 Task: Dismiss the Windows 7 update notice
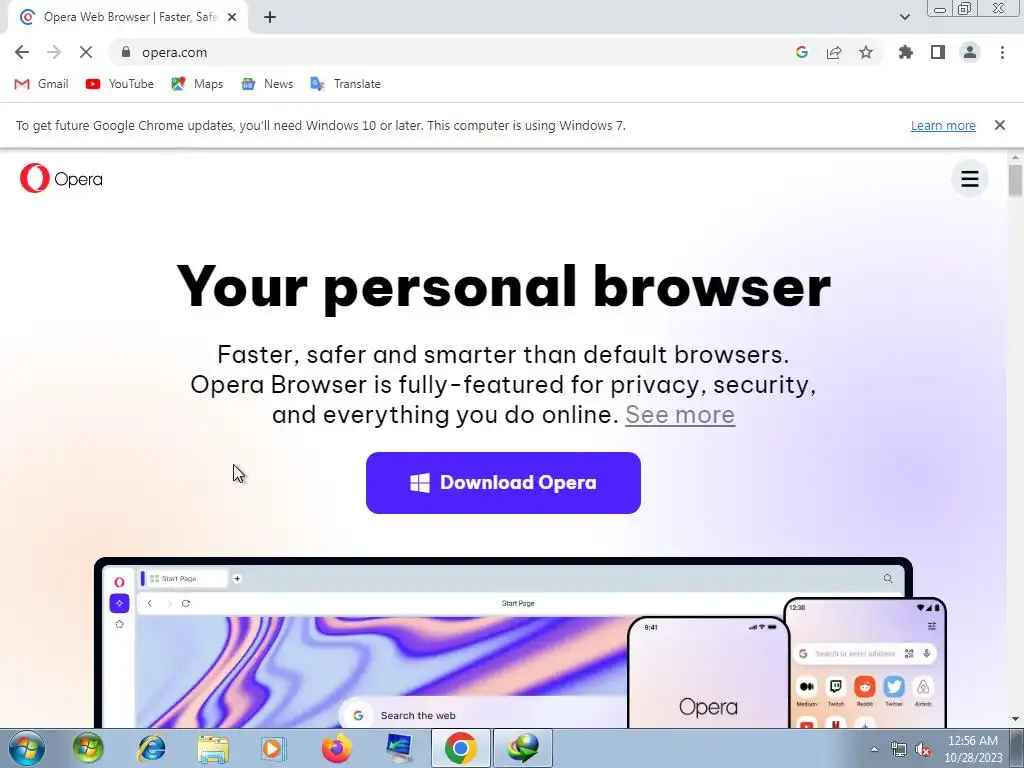(999, 125)
